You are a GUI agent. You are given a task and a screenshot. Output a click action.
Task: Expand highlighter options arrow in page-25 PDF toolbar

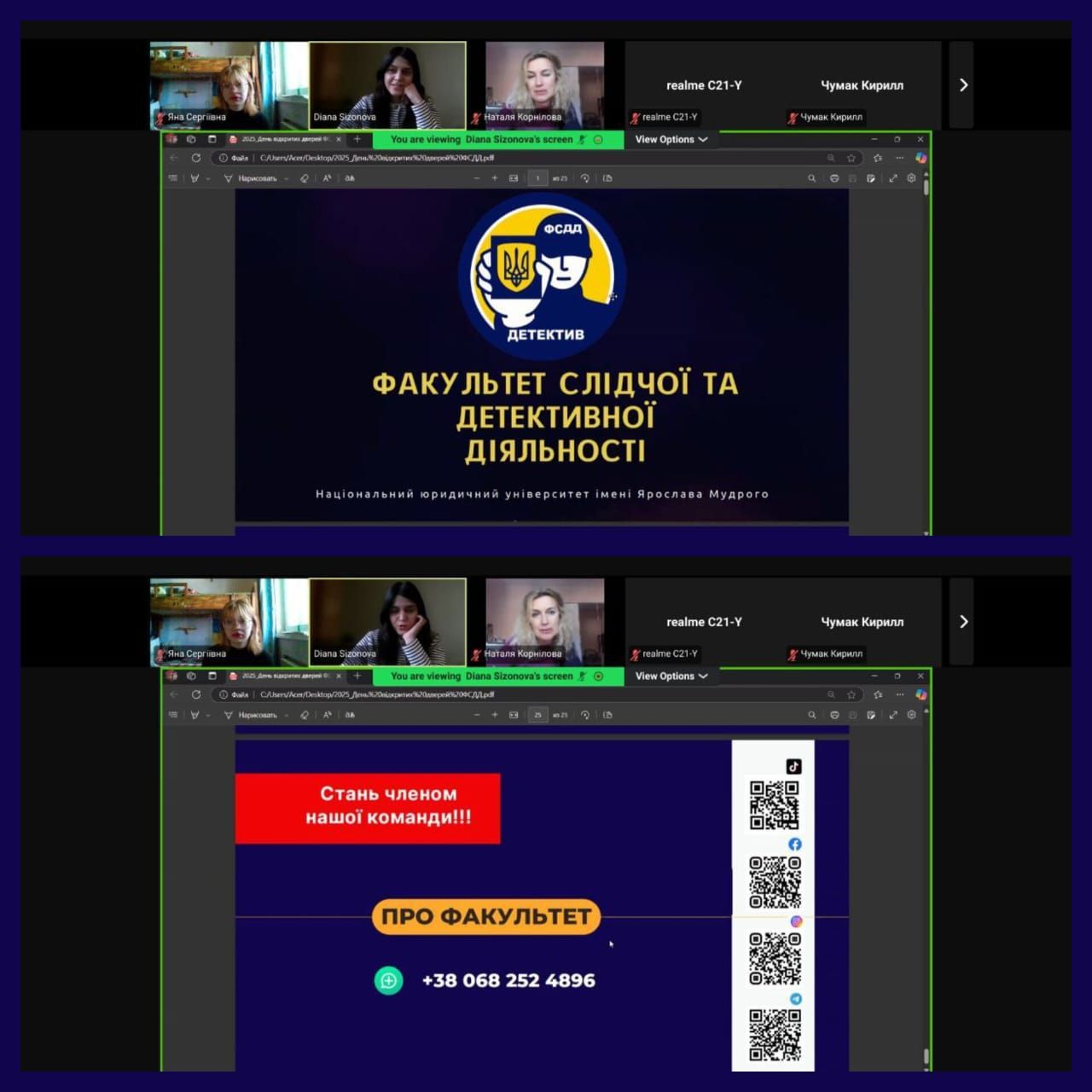207,715
